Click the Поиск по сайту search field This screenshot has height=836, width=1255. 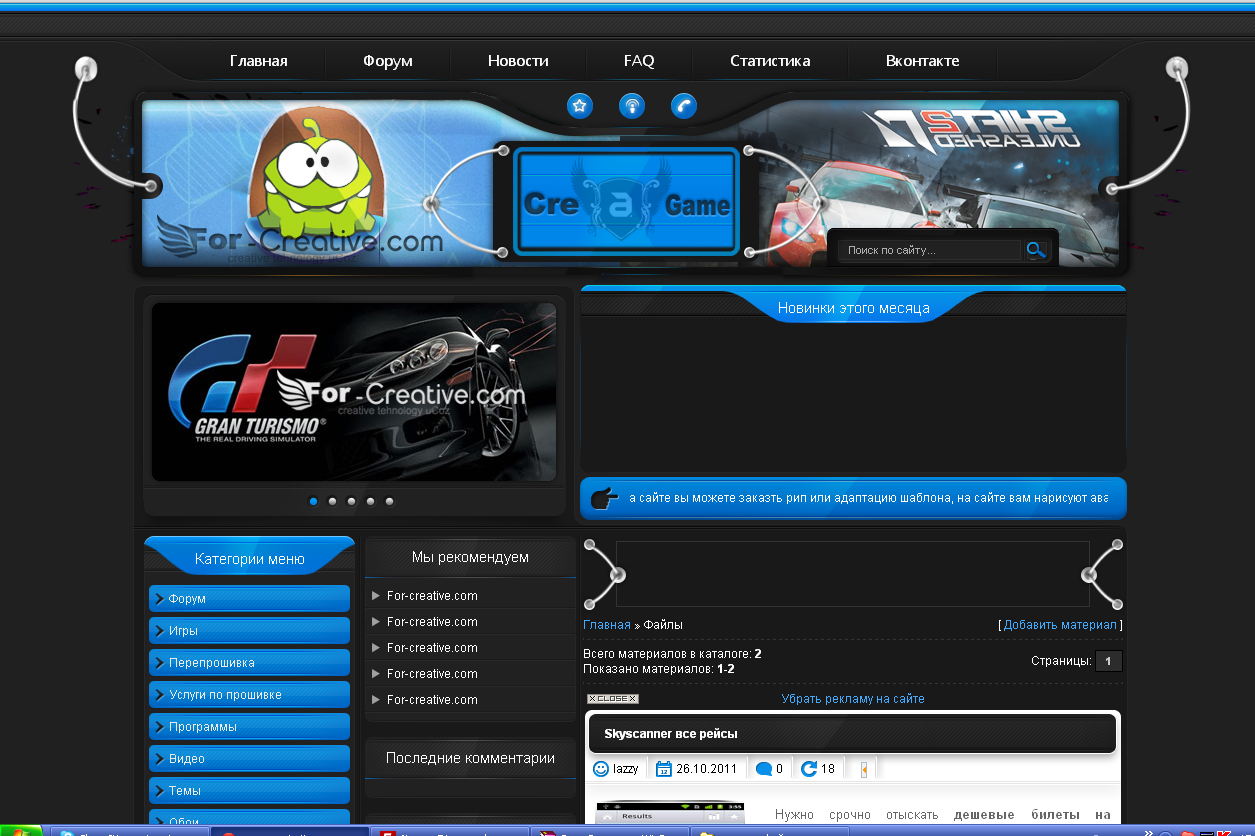[x=930, y=250]
